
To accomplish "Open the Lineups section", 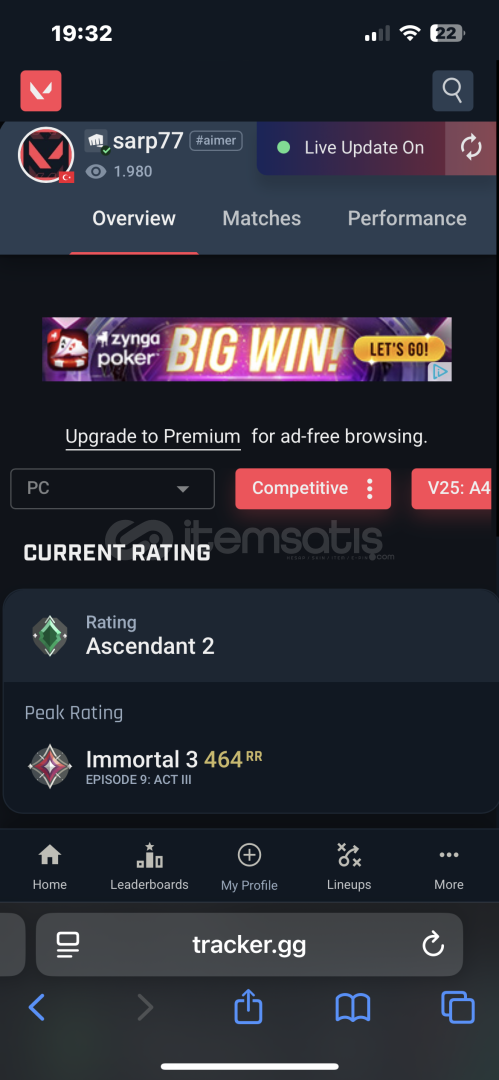I will point(349,867).
